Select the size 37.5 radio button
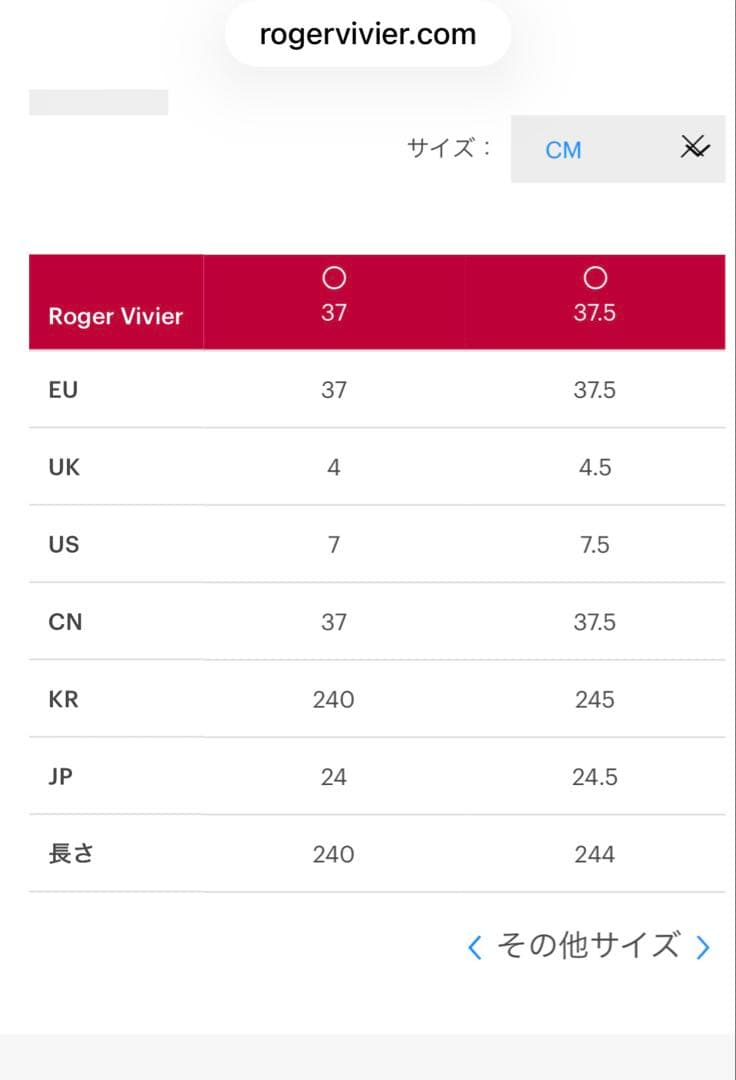Image resolution: width=736 pixels, height=1080 pixels. pyautogui.click(x=595, y=278)
